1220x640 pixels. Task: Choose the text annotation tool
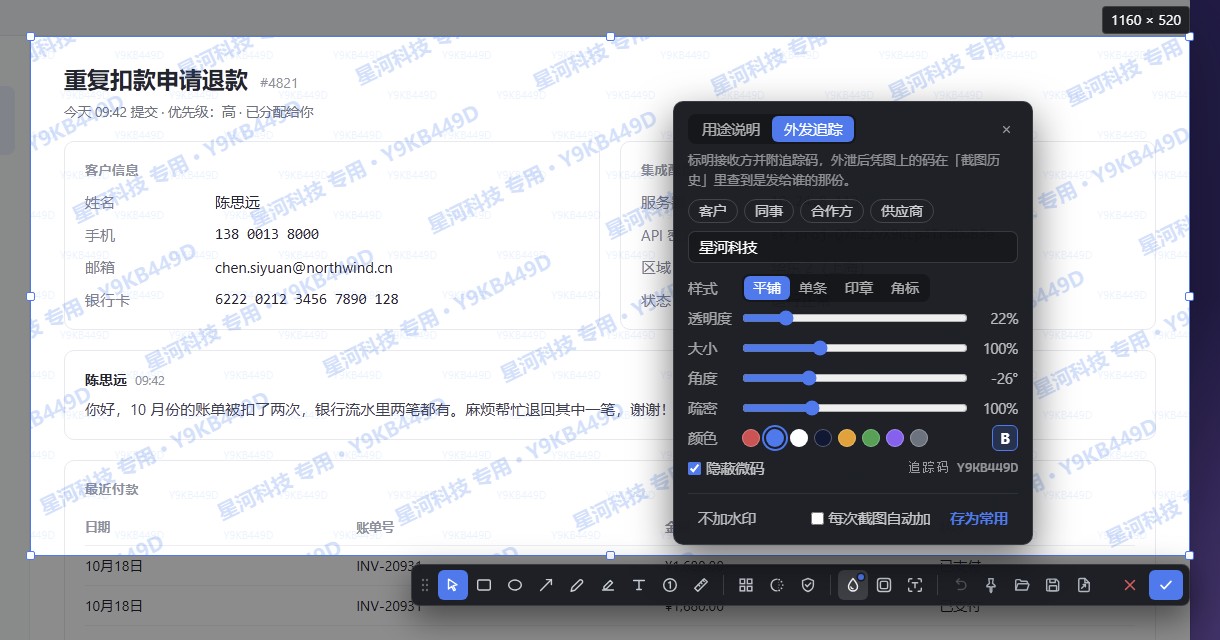639,585
